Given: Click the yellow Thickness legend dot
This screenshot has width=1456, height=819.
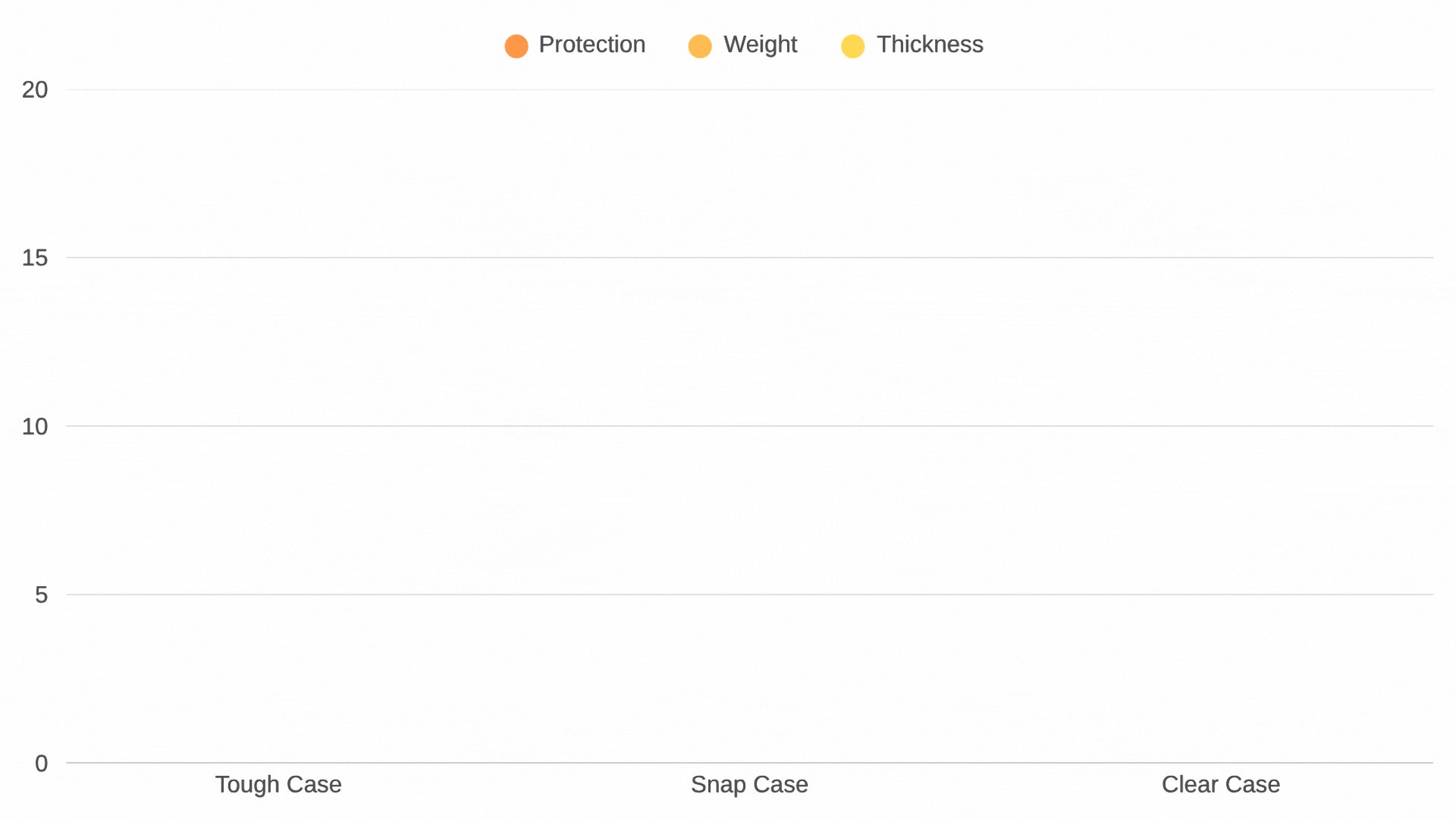Looking at the screenshot, I should pos(853,46).
